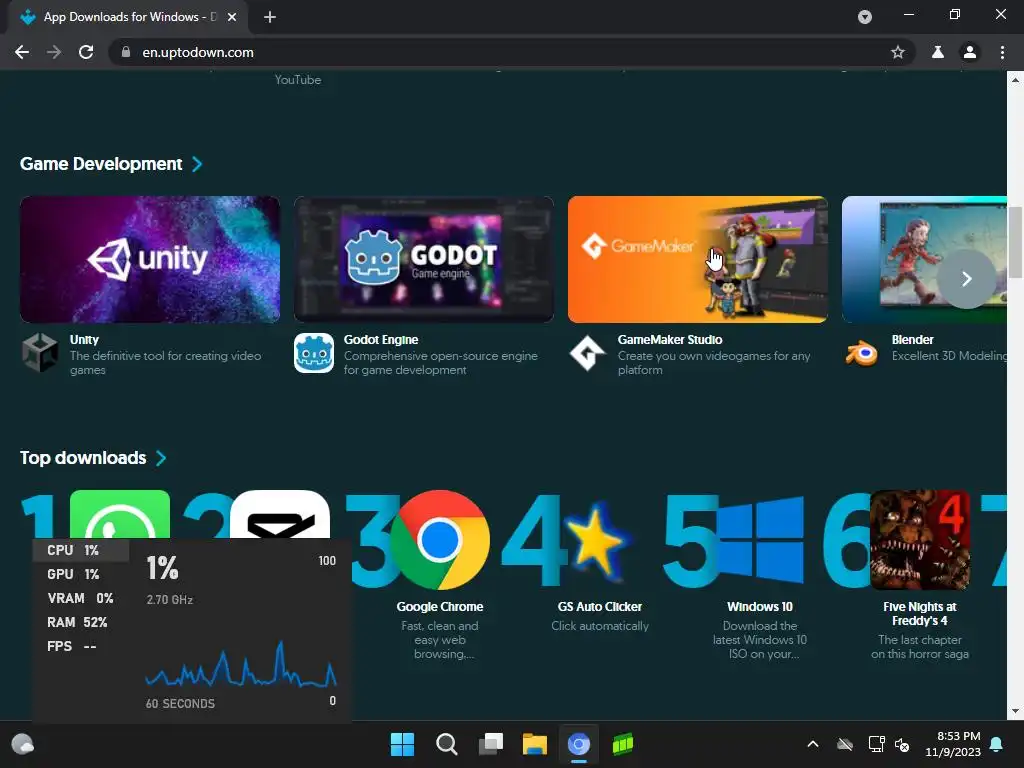Open the Godot Engine banner thumbnail
Viewport: 1024px width, 768px height.
[424, 259]
